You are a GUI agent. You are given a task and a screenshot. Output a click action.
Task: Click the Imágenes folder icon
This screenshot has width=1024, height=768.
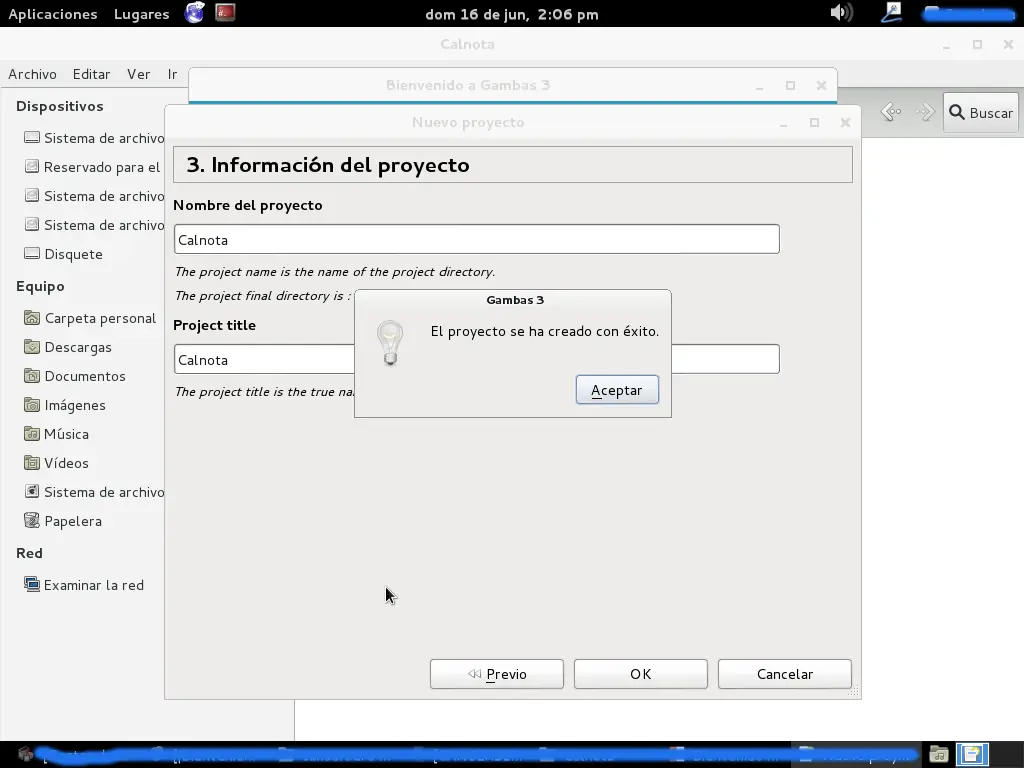[32, 405]
